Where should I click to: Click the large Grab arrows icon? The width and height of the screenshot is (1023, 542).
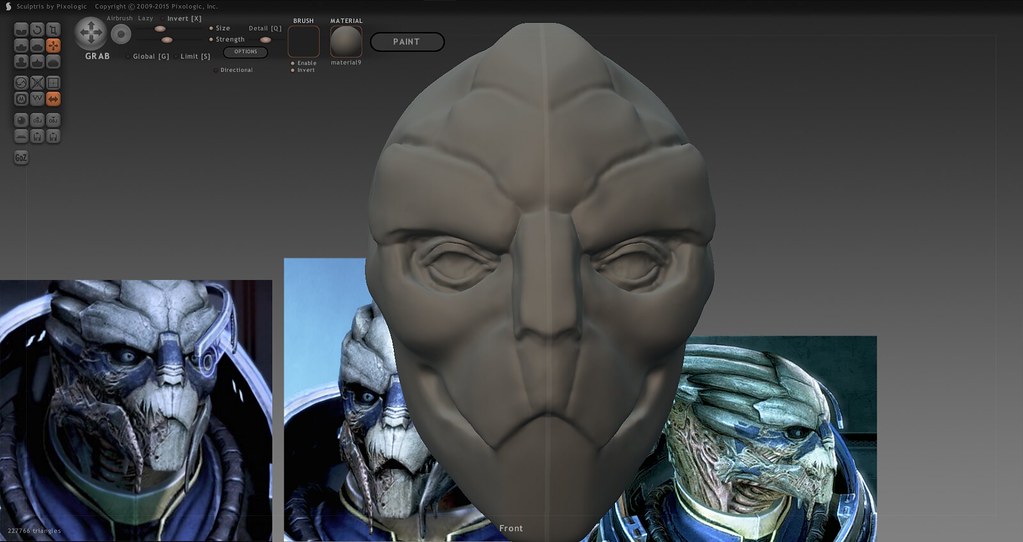[90, 33]
